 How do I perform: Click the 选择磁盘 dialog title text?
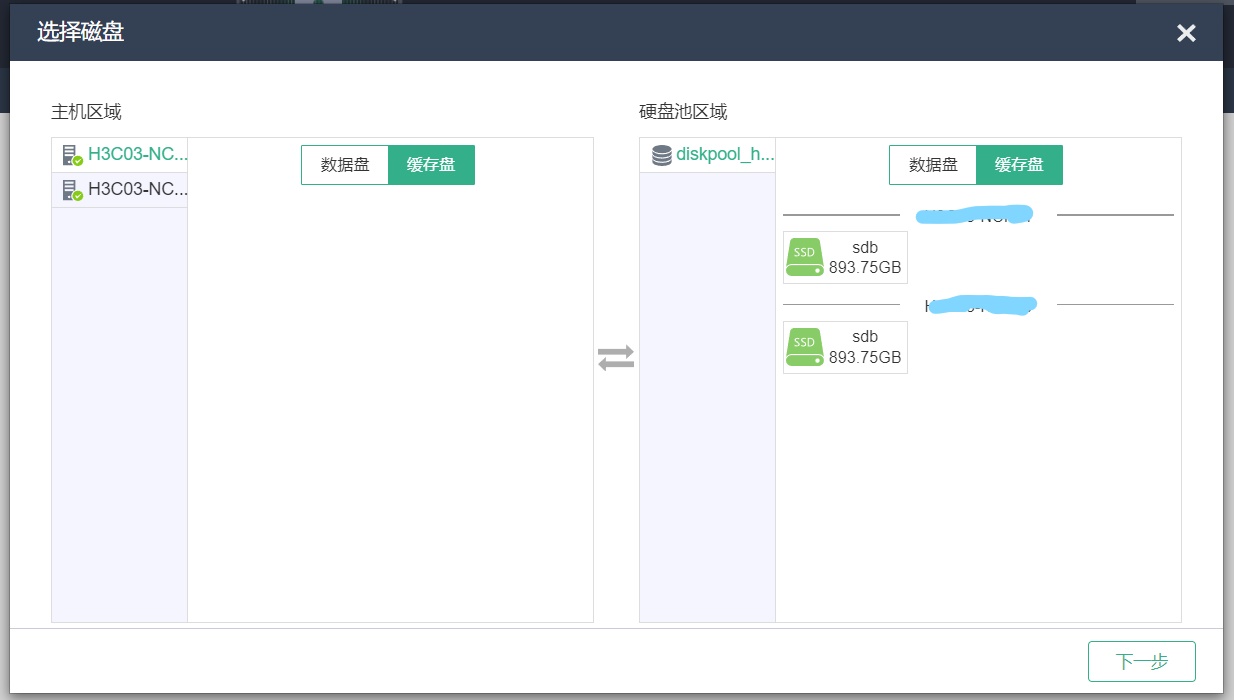point(80,33)
